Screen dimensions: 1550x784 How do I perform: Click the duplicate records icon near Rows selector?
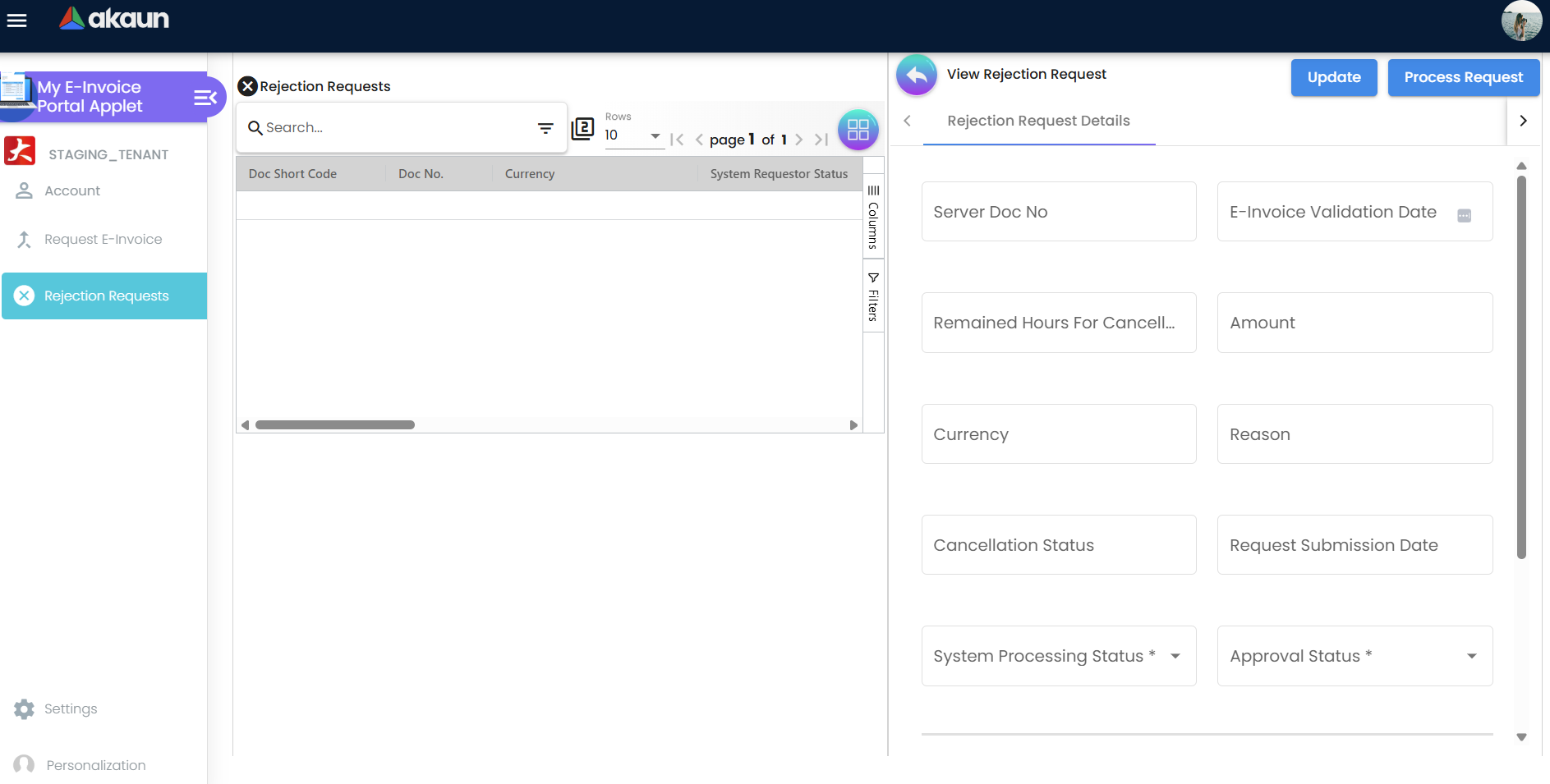click(x=583, y=129)
